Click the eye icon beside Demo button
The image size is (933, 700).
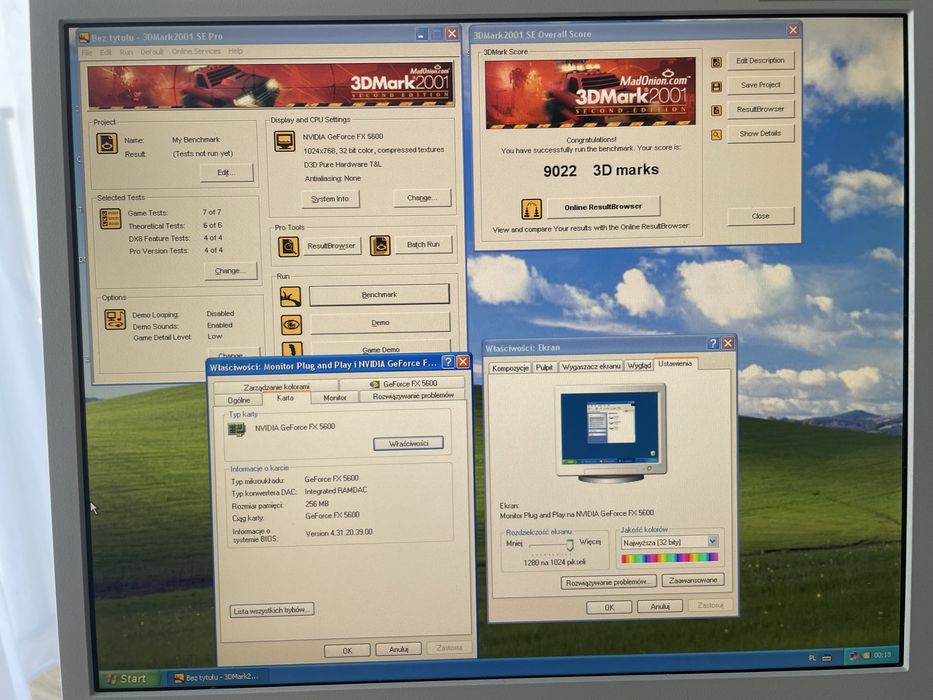(292, 324)
